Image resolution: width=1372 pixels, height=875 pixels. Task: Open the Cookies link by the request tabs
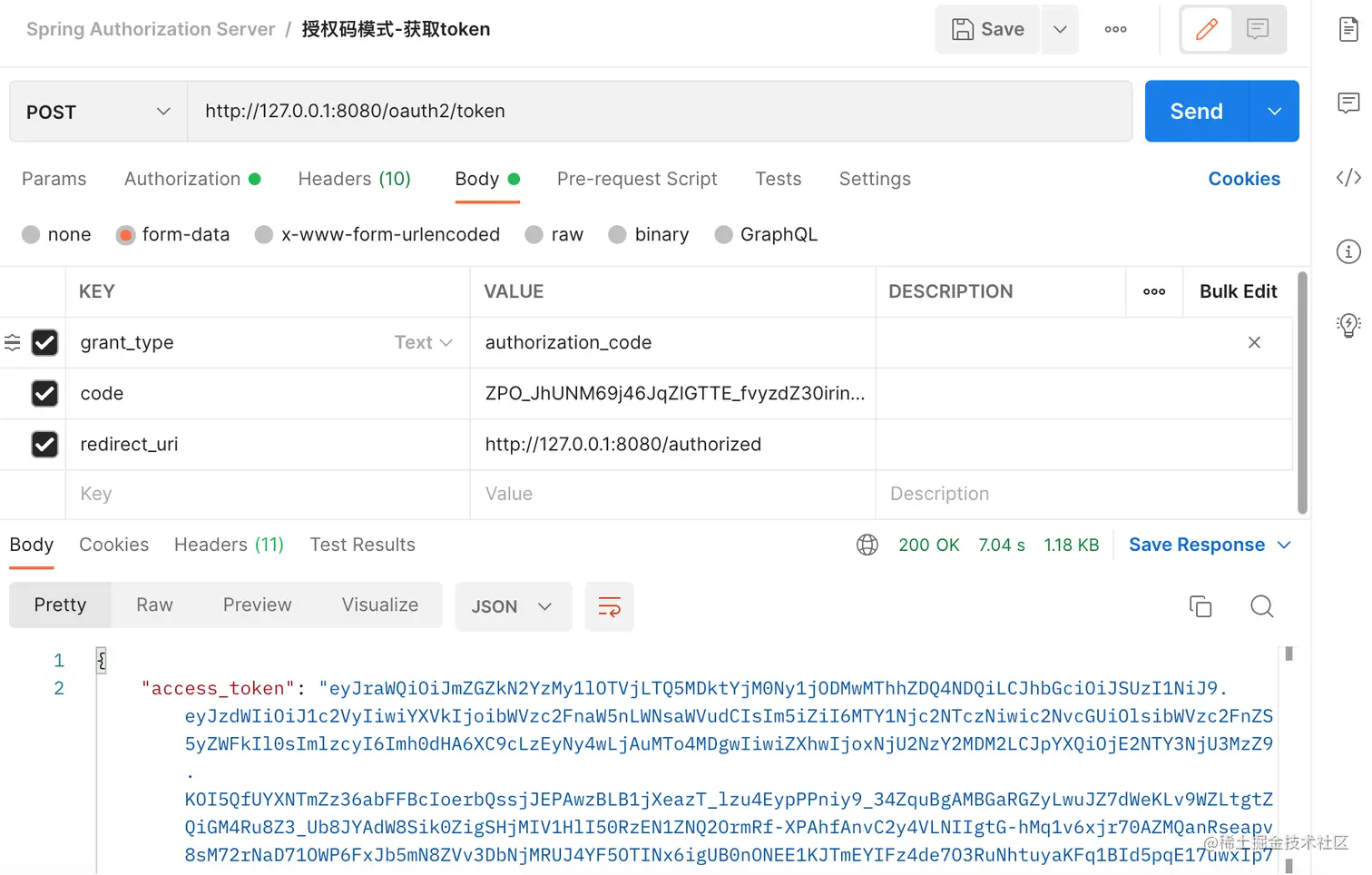pos(1244,179)
